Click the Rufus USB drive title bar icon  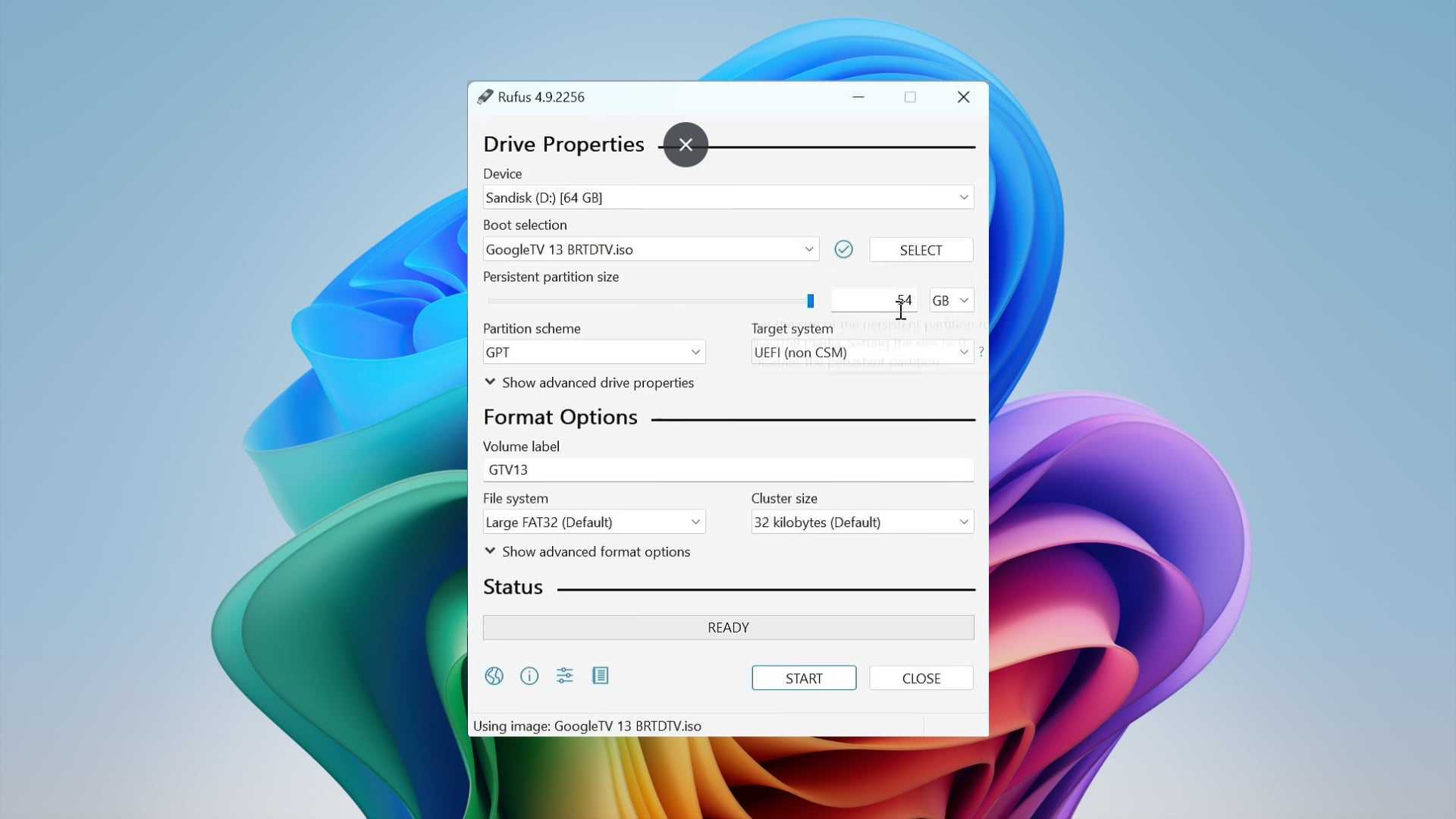(485, 97)
